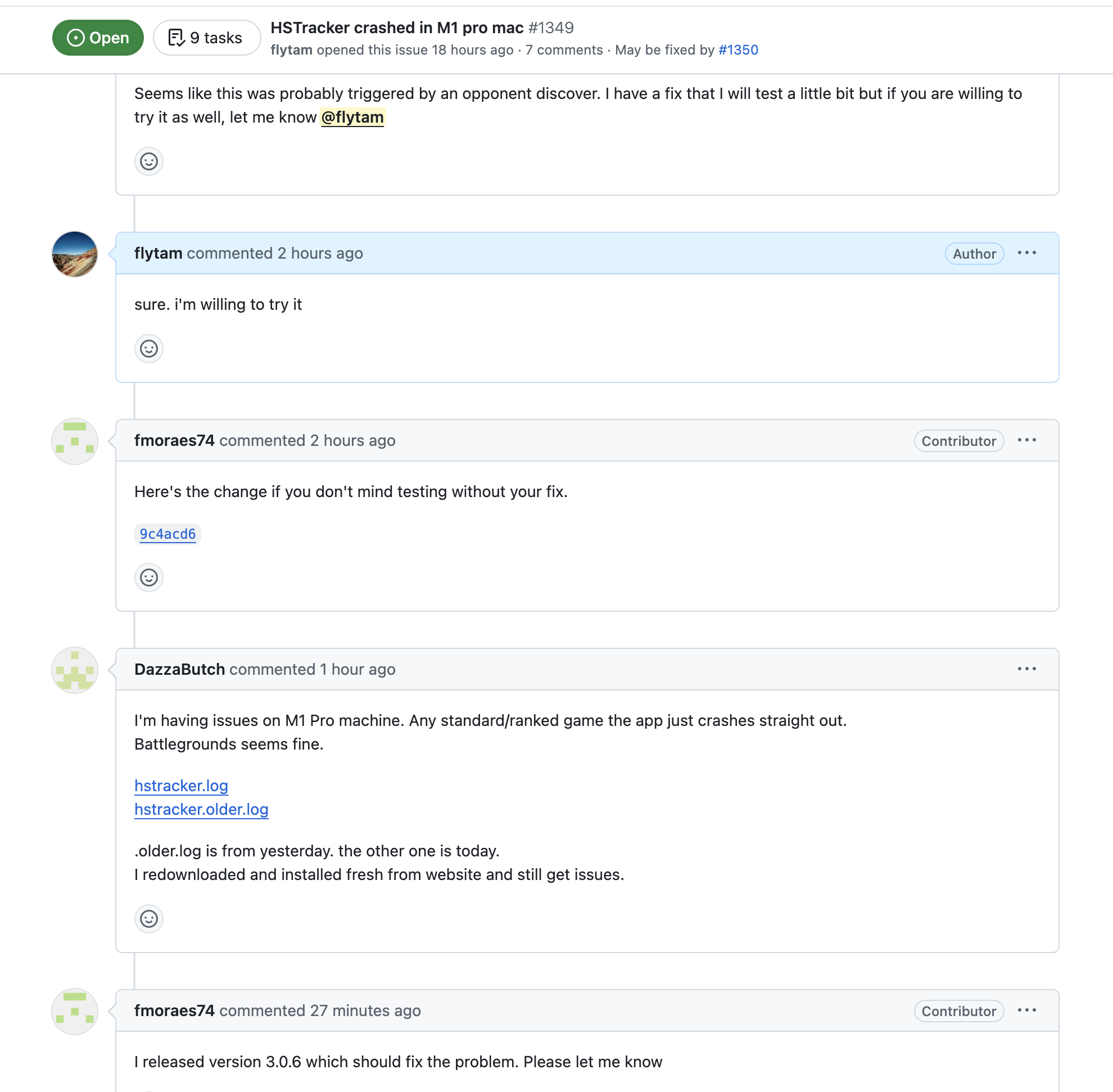The height and width of the screenshot is (1092, 1113).
Task: Click flytam author avatar image
Action: (75, 254)
